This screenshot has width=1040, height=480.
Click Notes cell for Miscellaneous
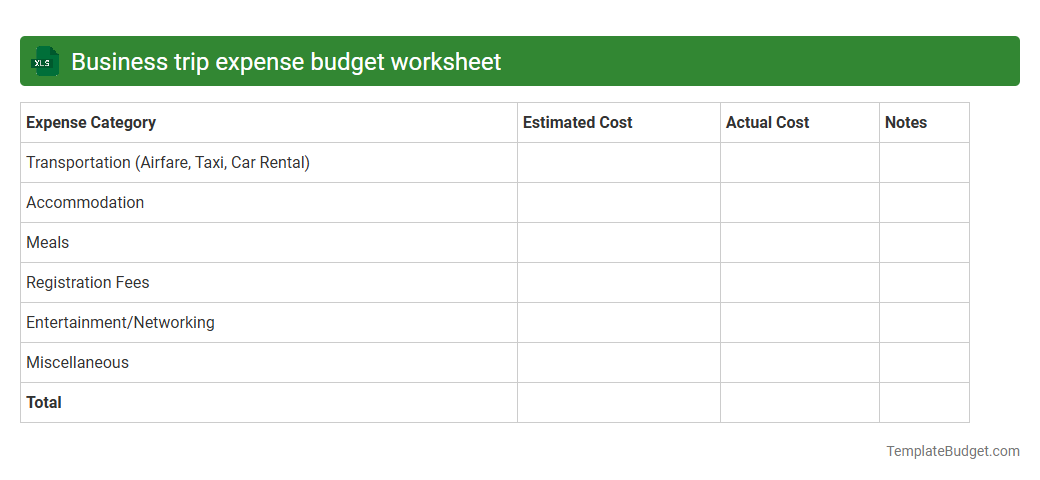tap(925, 363)
